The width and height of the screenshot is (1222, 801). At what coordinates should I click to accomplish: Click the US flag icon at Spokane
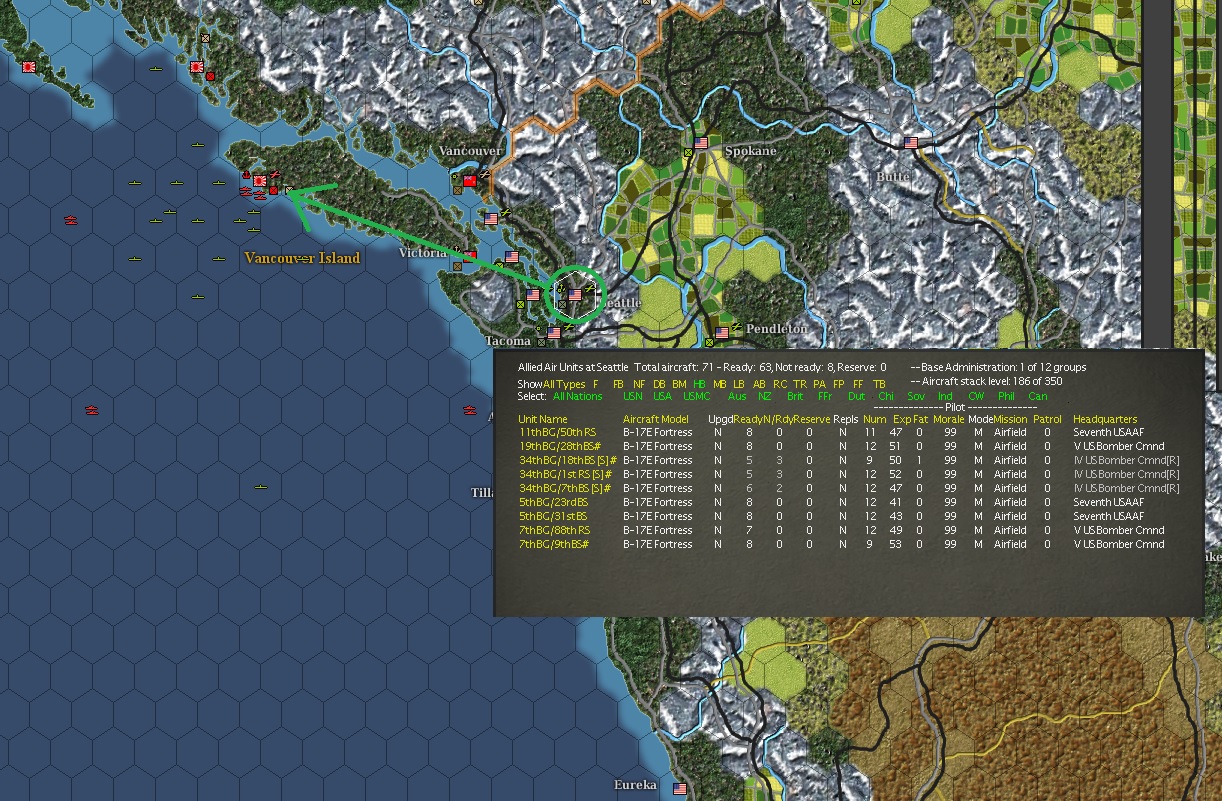[x=701, y=143]
